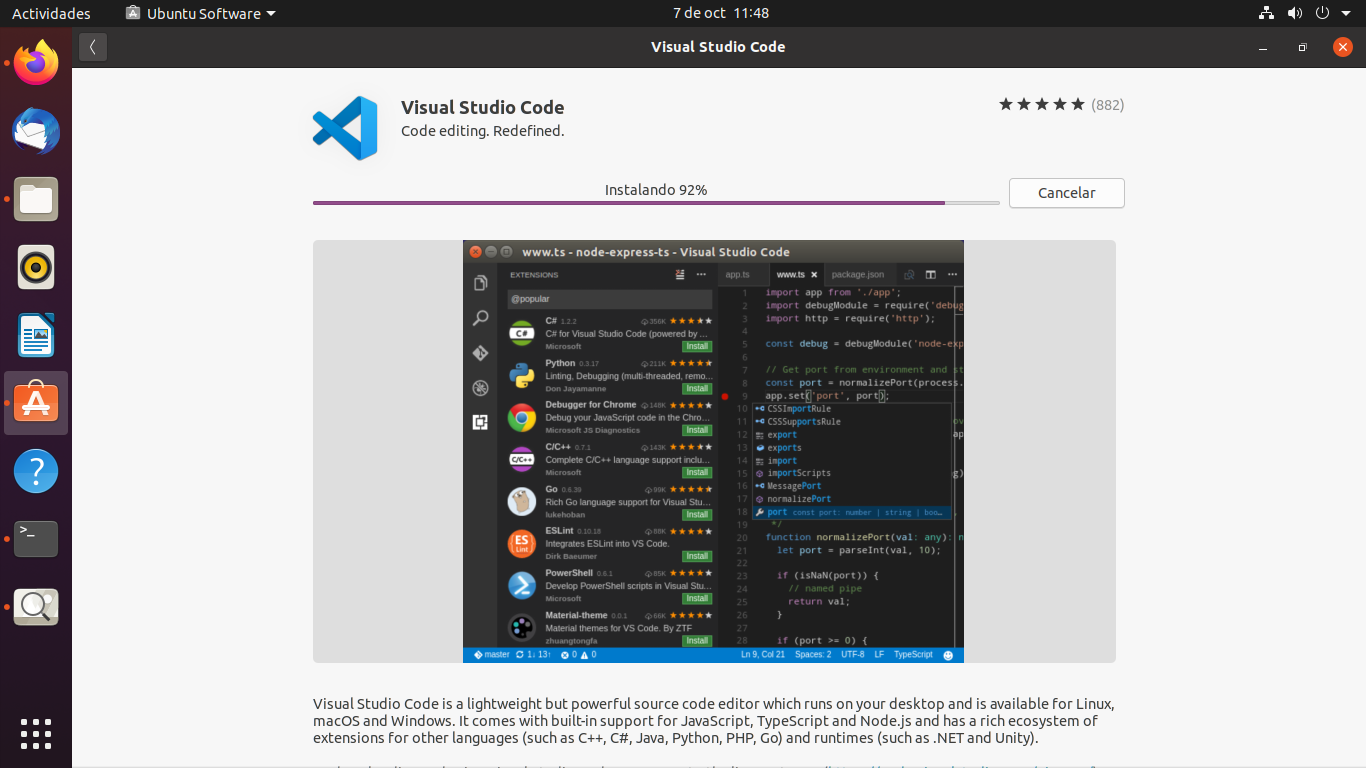Open the Help question-mark dock icon
The image size is (1366, 768).
[x=36, y=471]
